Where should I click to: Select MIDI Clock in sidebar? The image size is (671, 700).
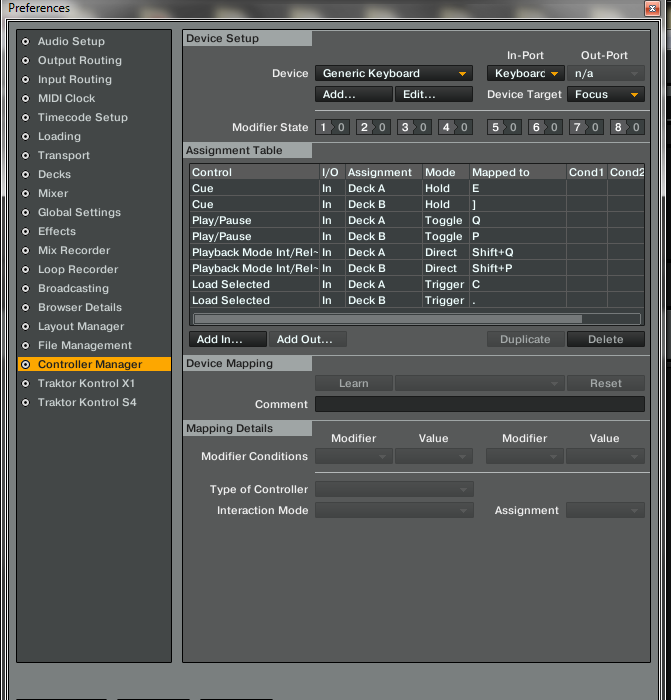(x=66, y=98)
